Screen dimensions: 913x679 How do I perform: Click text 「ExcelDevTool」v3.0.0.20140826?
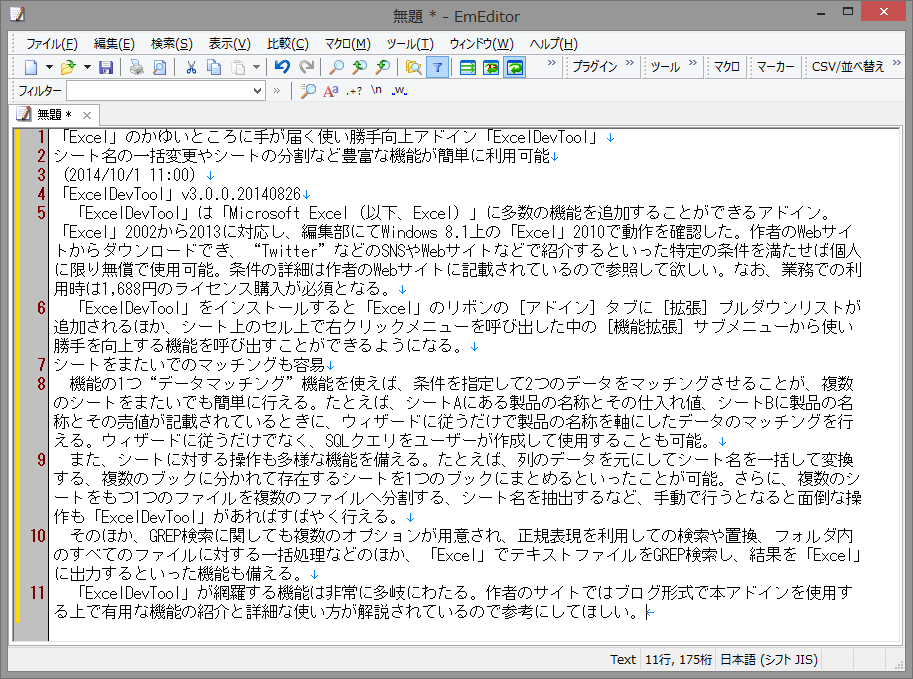(x=180, y=194)
